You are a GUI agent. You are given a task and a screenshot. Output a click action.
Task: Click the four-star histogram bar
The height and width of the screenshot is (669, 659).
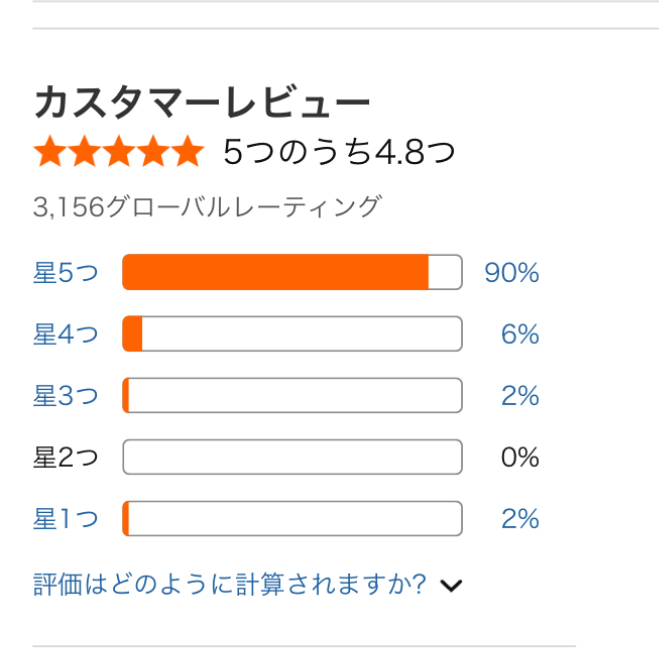coord(292,334)
